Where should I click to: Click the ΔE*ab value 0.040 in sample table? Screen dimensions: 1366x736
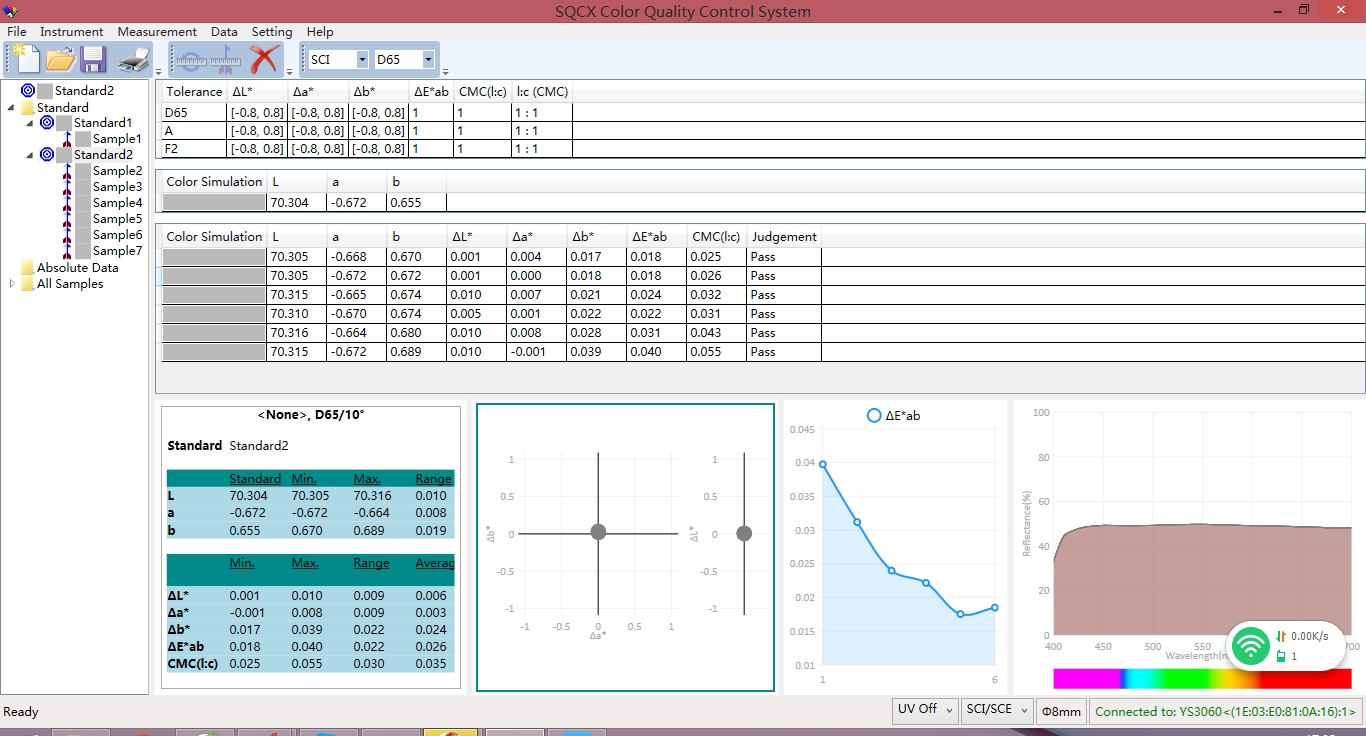647,352
